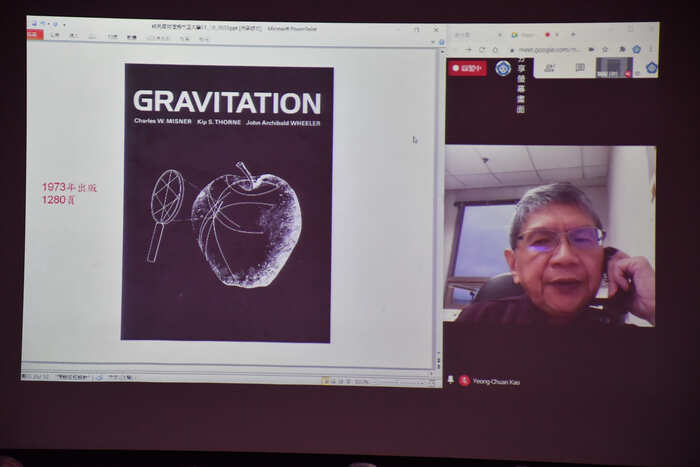Viewport: 700px width, 467px height.
Task: Click the meet.google.com address bar
Action: [549, 50]
